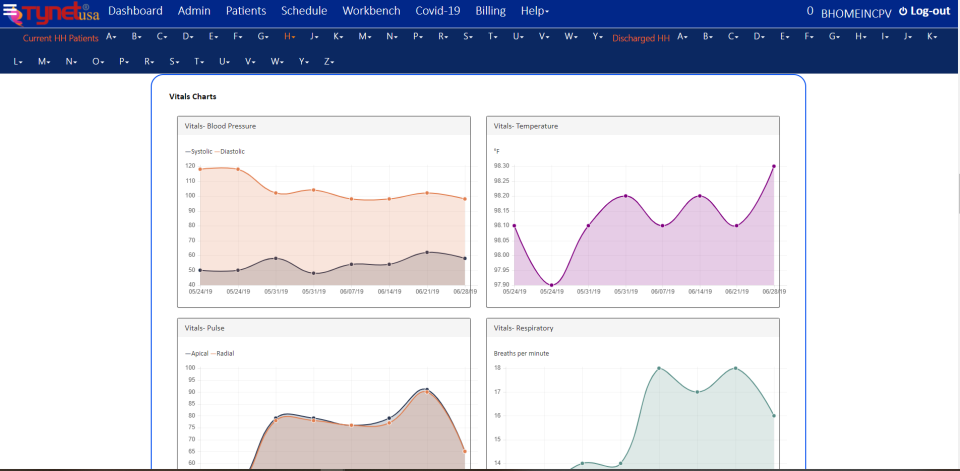Open the Workbench menu
The width and height of the screenshot is (960, 471).
pos(372,11)
